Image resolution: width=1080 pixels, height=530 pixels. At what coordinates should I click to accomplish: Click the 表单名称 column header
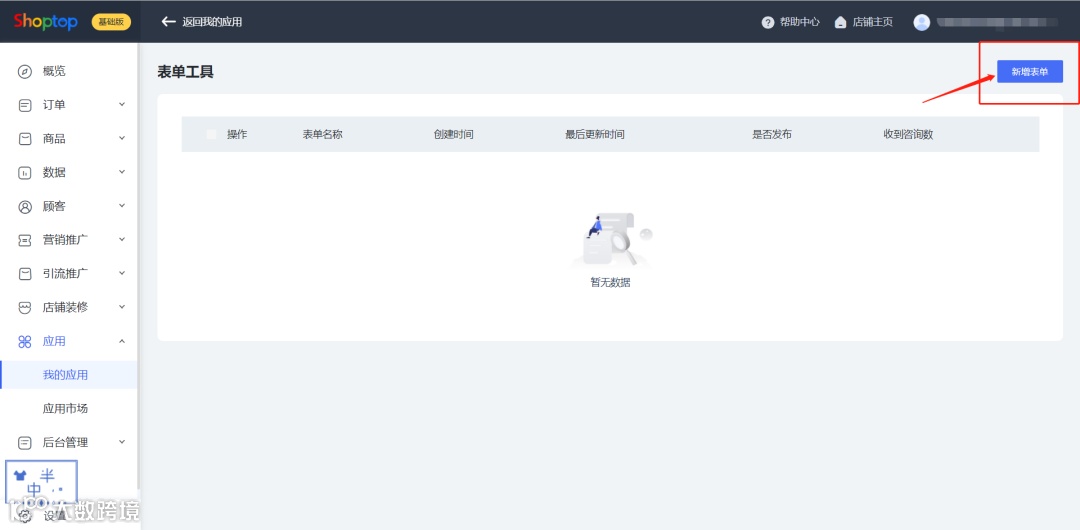[322, 134]
